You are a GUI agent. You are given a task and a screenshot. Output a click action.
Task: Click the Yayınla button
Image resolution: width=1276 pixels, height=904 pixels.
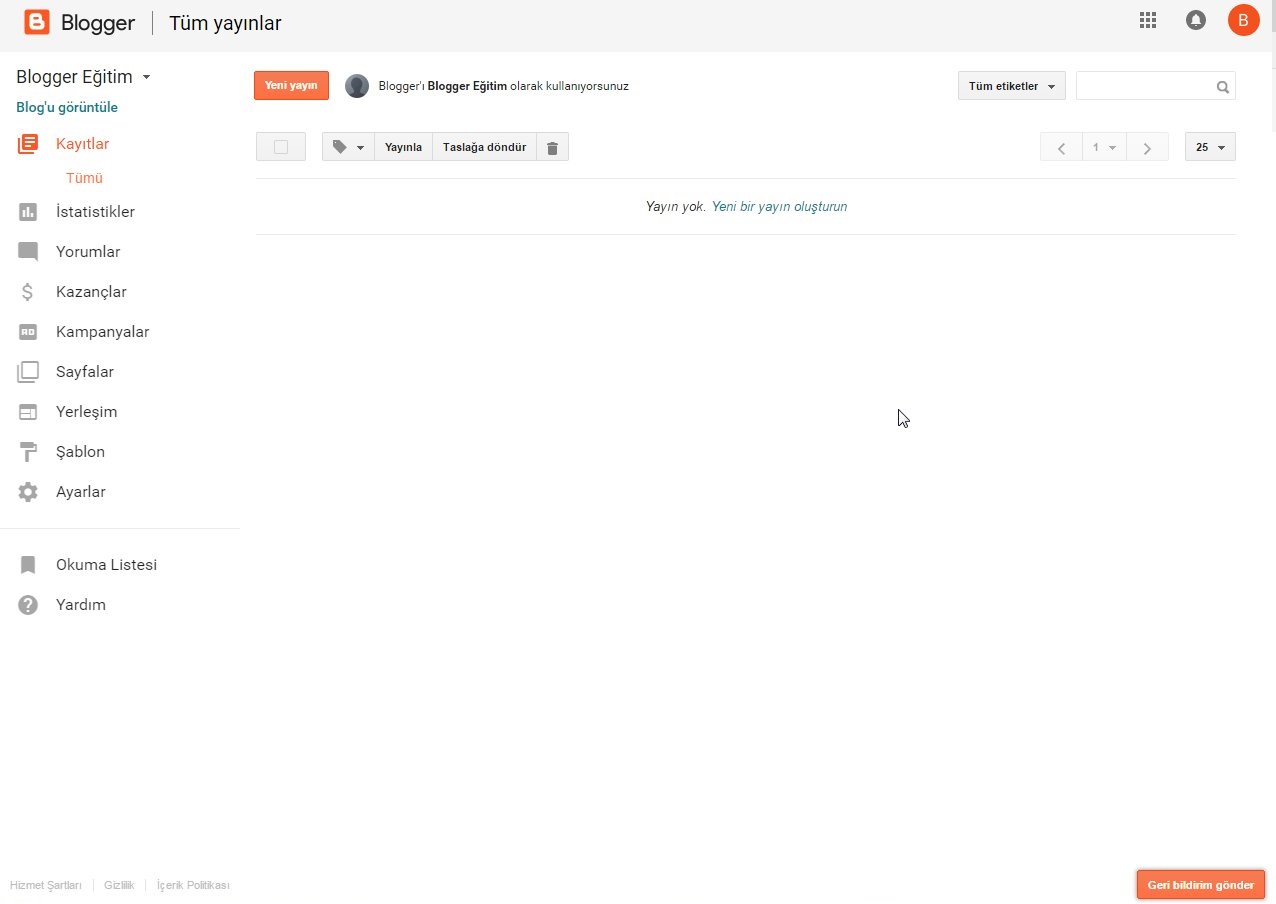point(404,147)
